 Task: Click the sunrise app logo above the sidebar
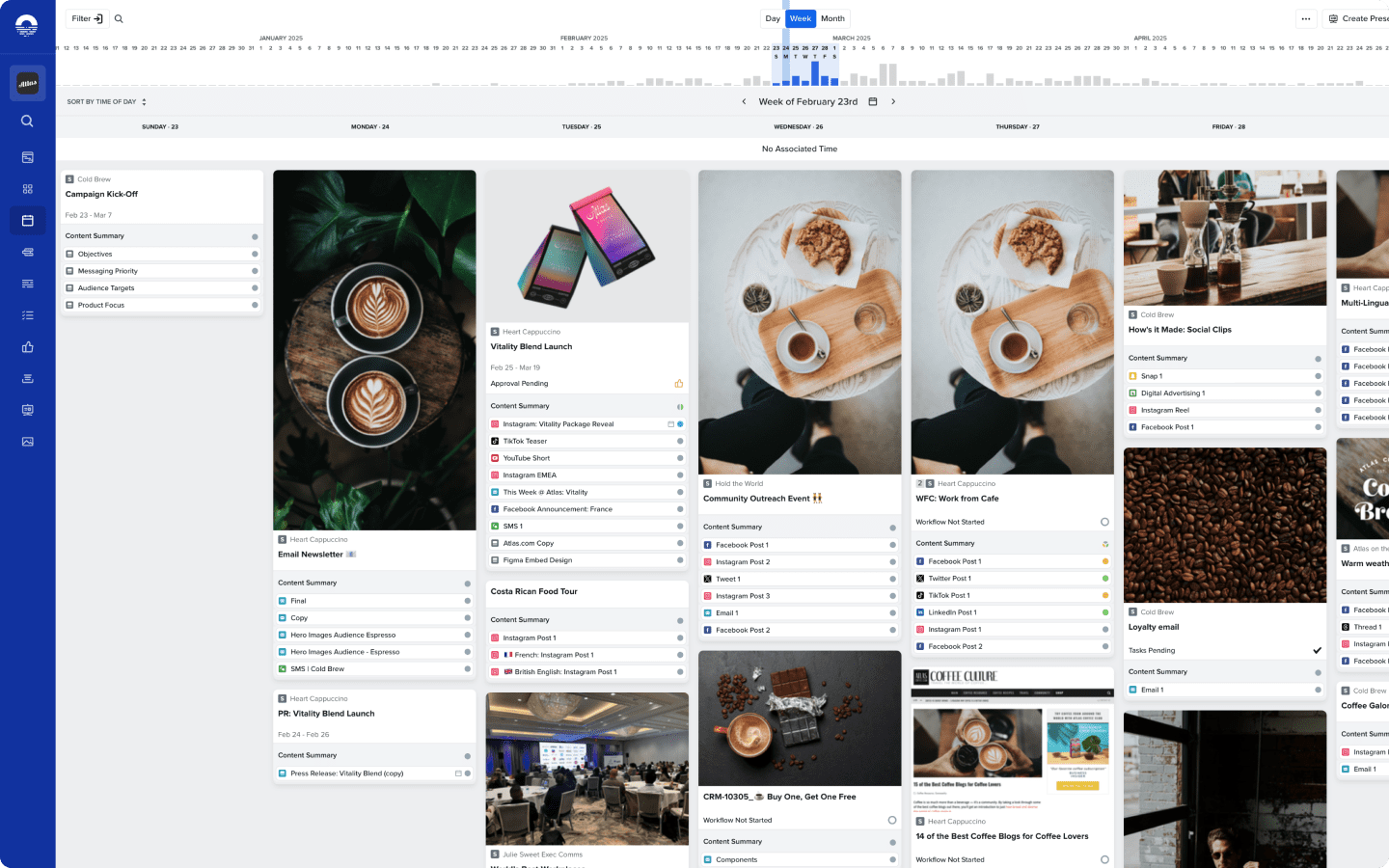27,25
